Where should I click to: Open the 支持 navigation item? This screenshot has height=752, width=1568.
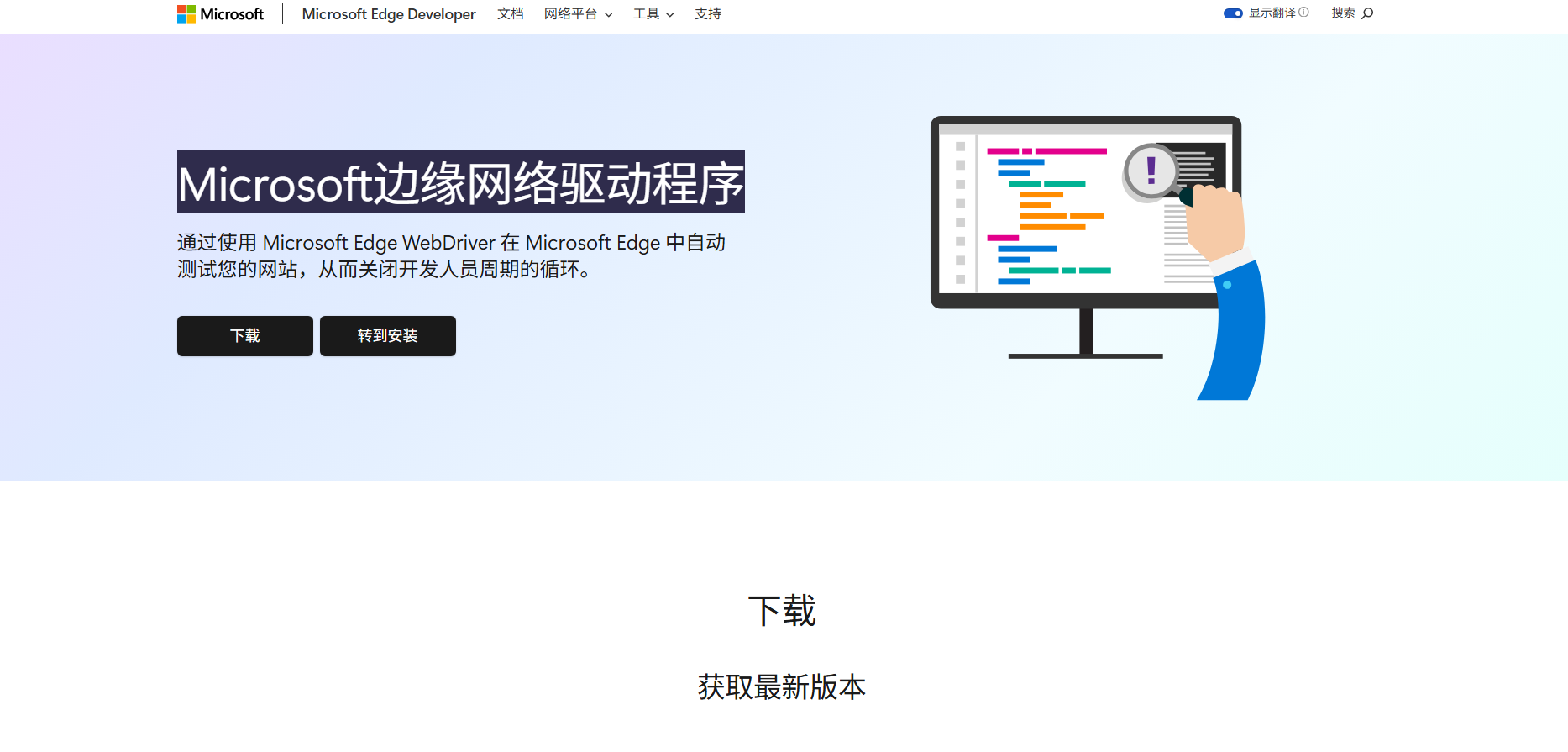click(x=707, y=14)
